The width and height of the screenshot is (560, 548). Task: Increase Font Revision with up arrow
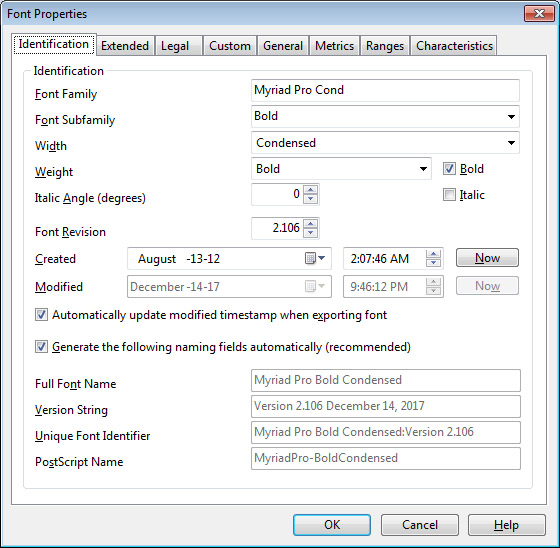[310, 224]
